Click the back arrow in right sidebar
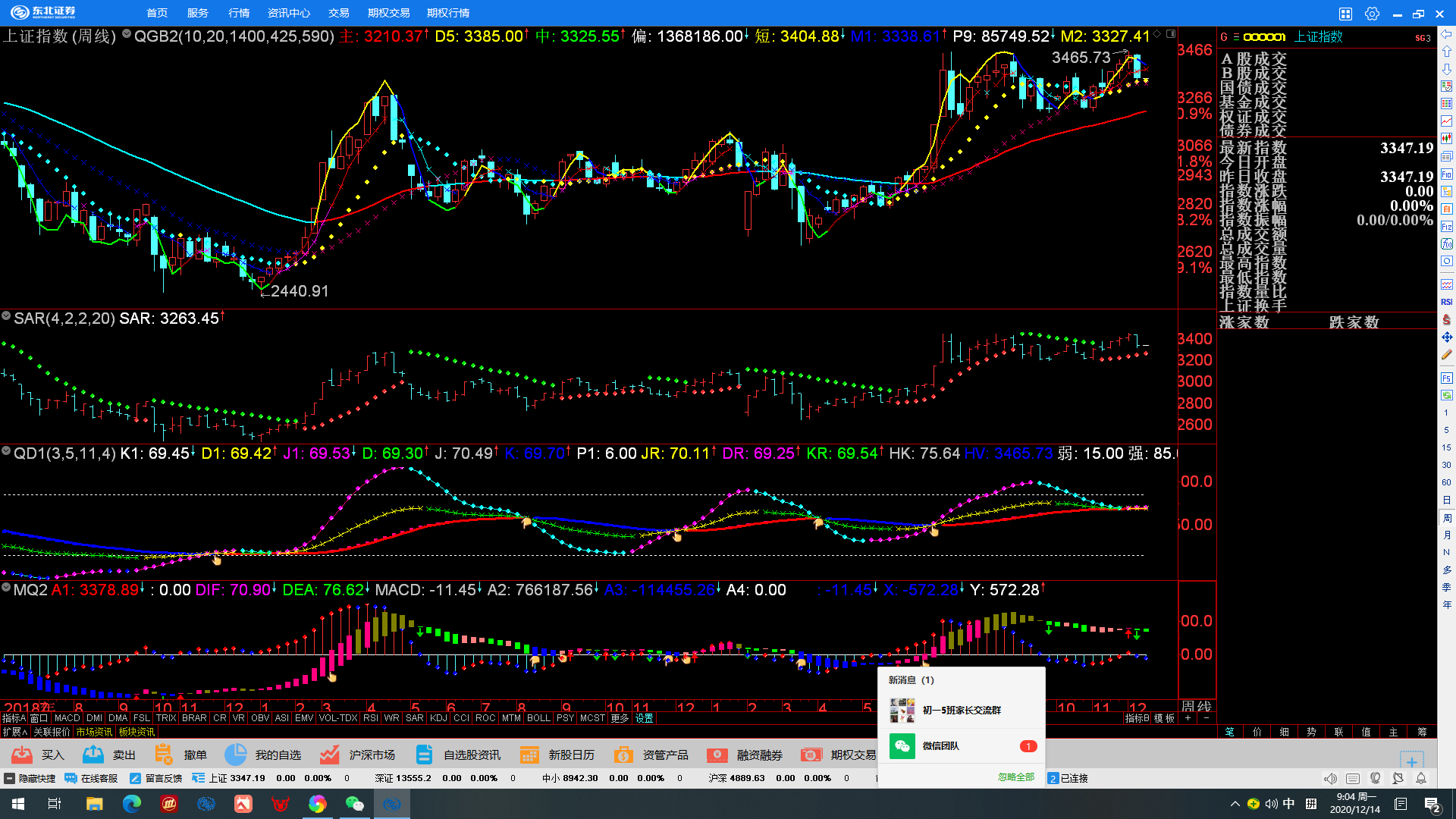1456x819 pixels. click(x=1447, y=34)
